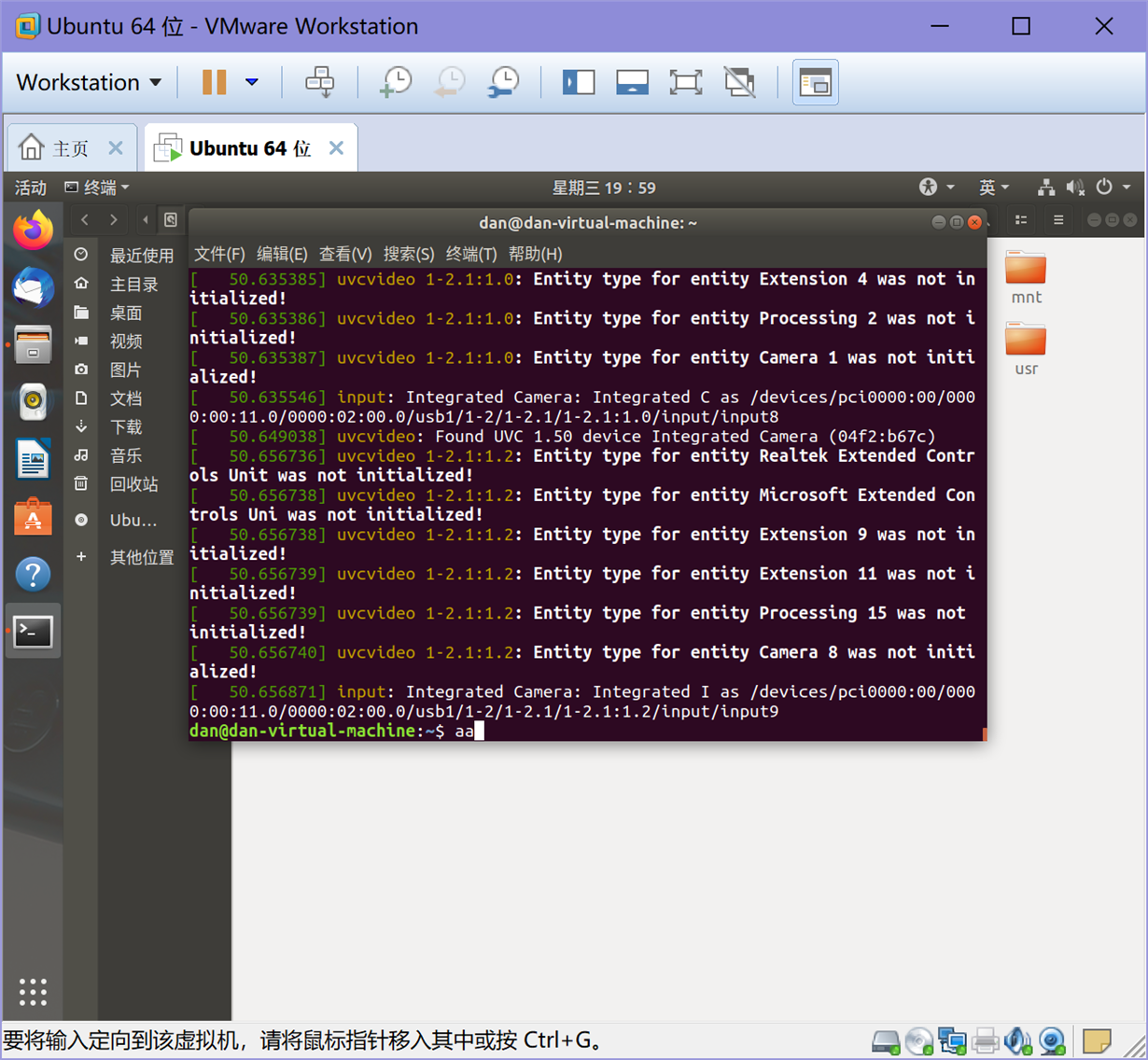Show the applications grid
The width and height of the screenshot is (1148, 1060).
click(33, 992)
